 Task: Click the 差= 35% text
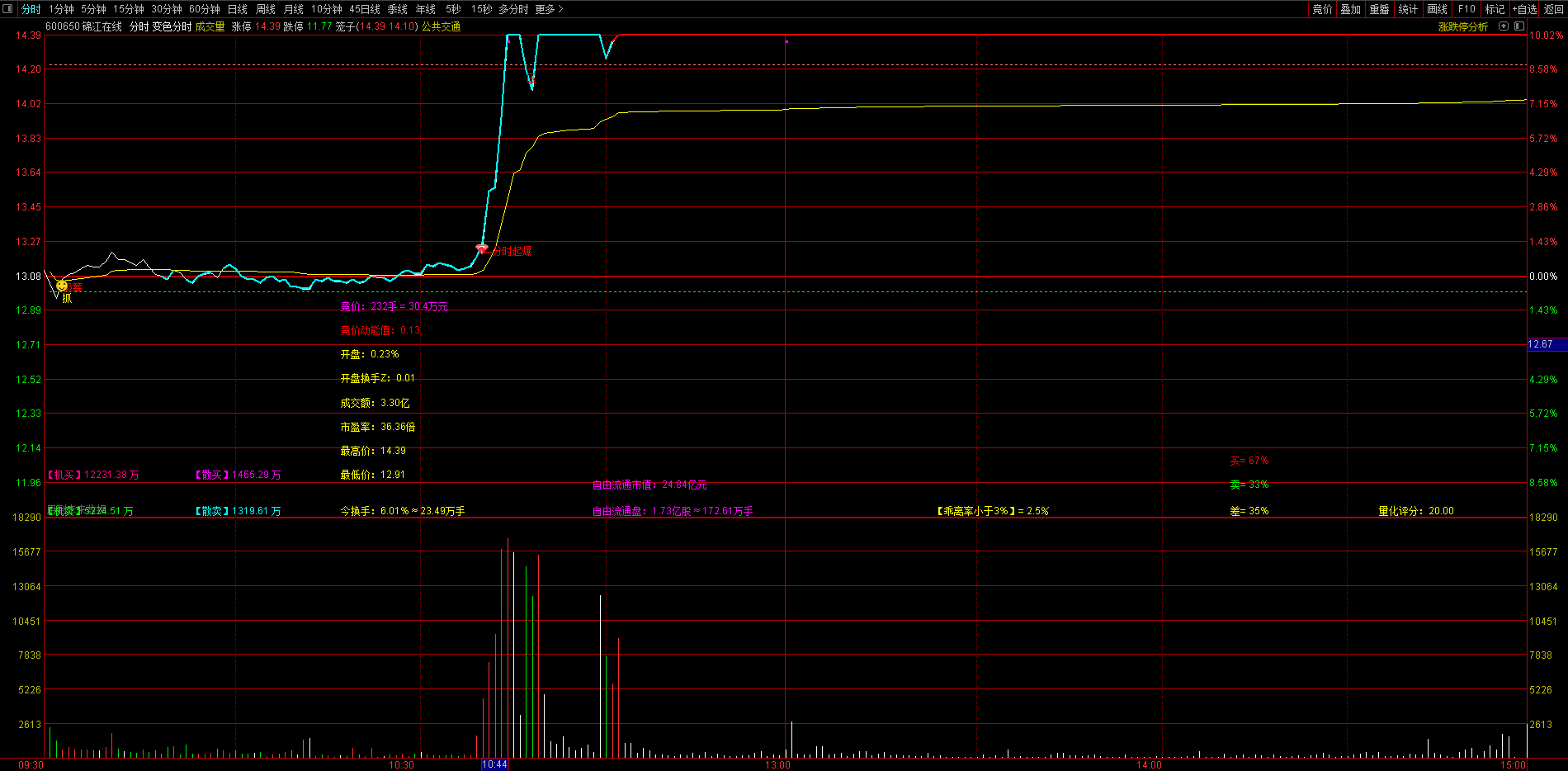[x=1249, y=511]
